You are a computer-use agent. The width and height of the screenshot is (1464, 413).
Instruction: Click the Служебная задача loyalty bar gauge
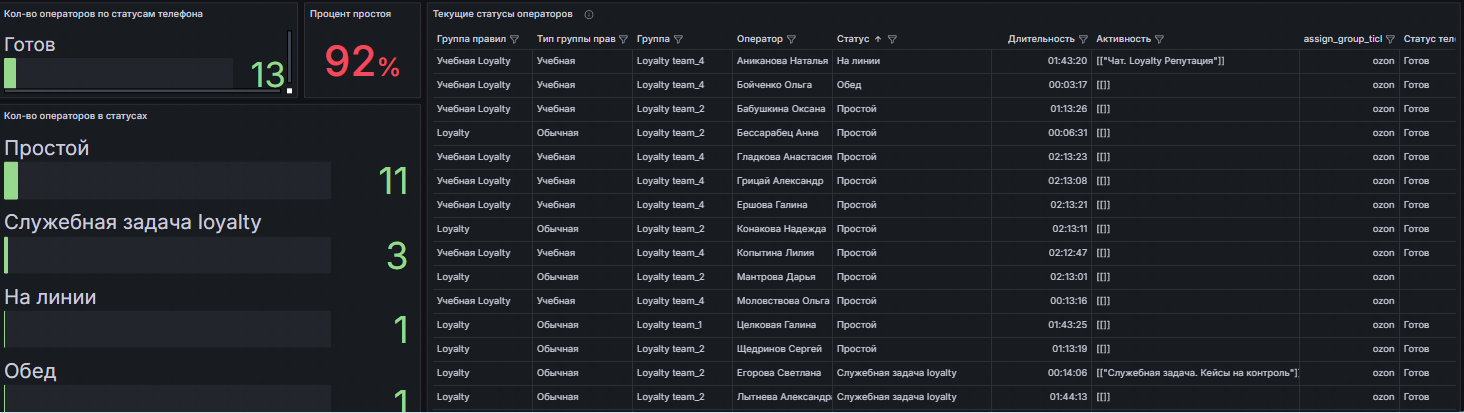point(168,255)
